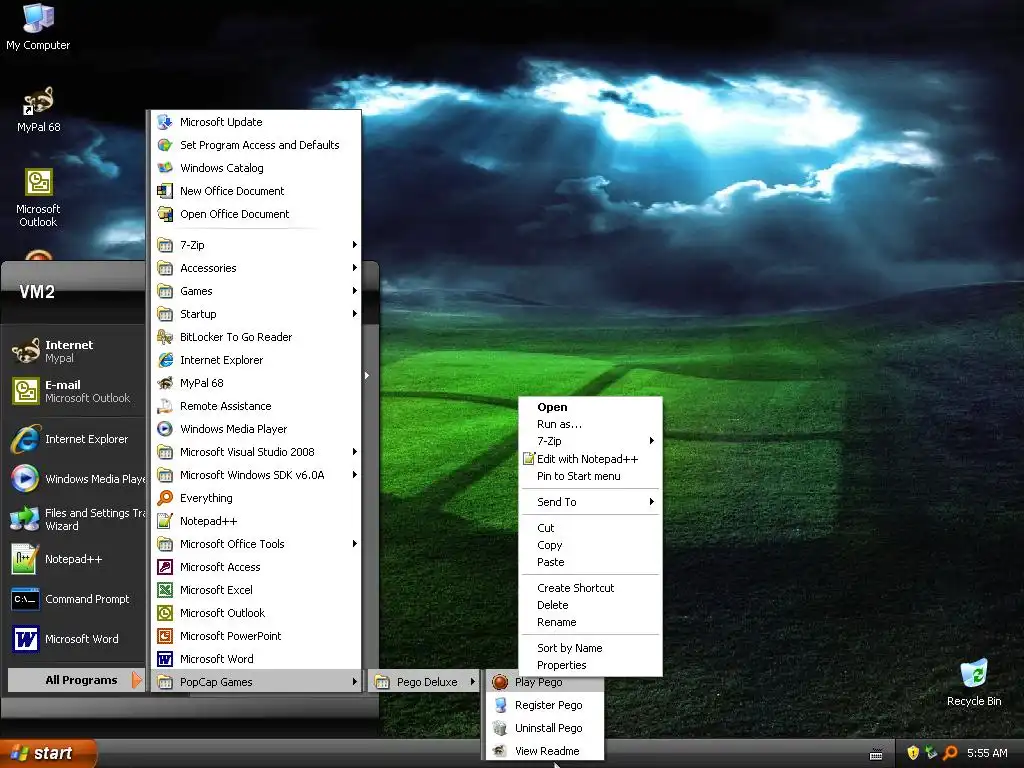The height and width of the screenshot is (768, 1024).
Task: Click the security shield tray icon
Action: (x=912, y=753)
